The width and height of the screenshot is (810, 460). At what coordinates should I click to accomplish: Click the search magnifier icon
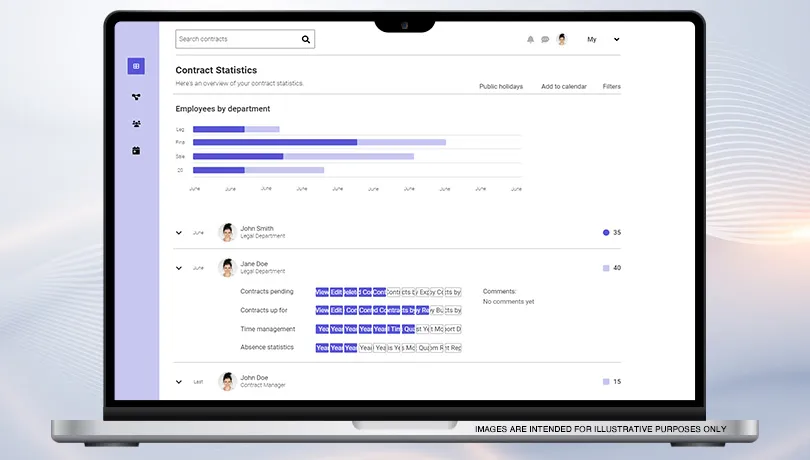pyautogui.click(x=306, y=39)
